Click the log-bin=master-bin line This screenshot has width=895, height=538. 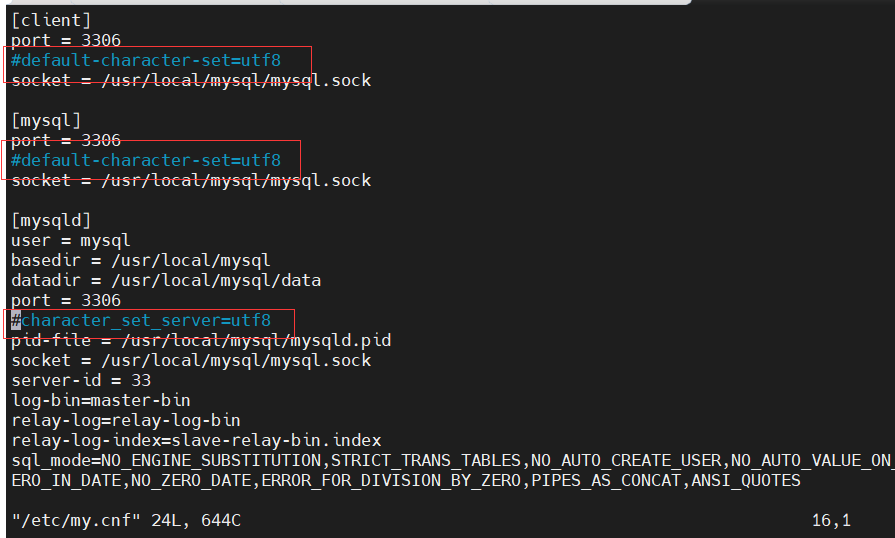[x=101, y=401]
